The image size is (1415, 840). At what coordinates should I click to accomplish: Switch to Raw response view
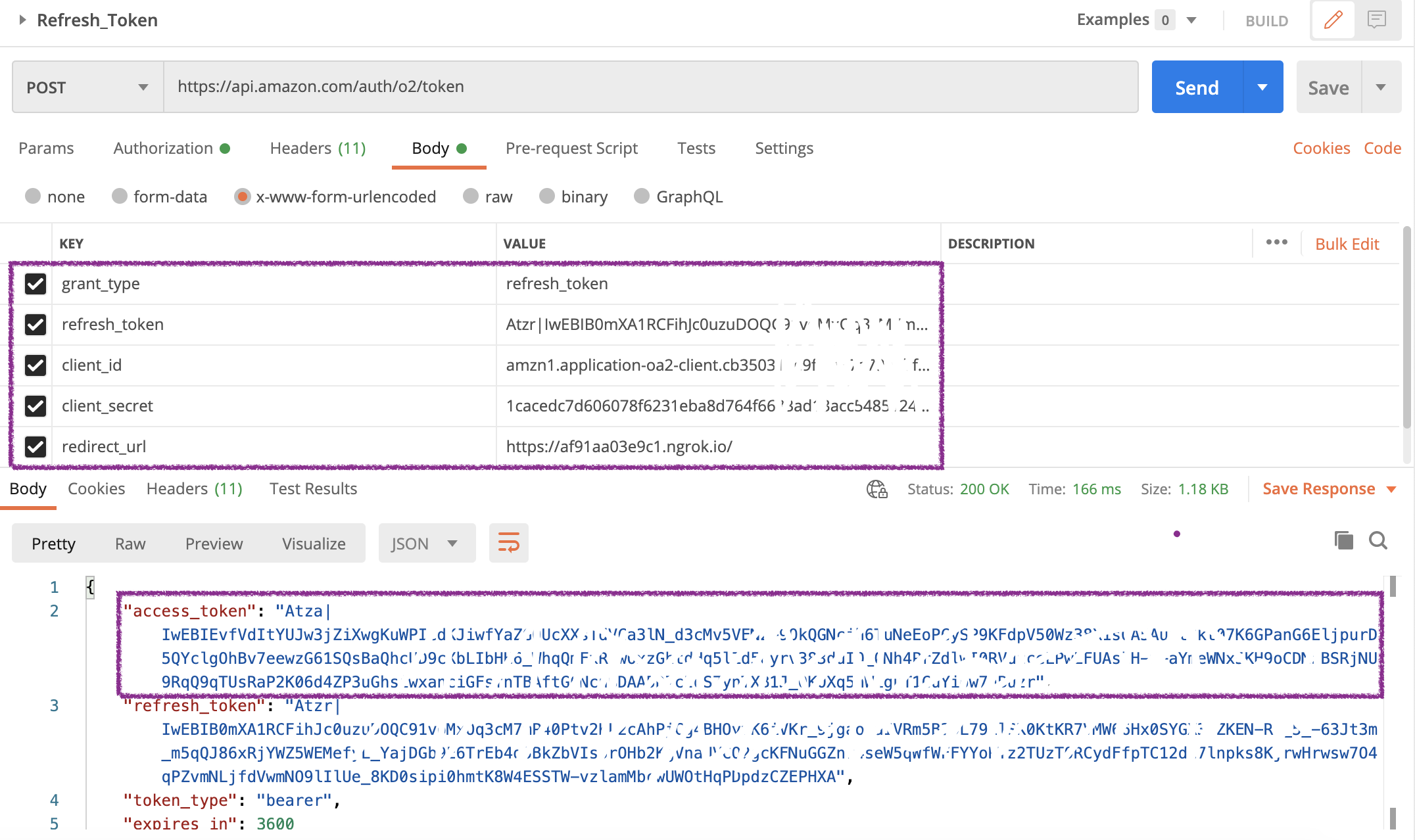[x=130, y=544]
